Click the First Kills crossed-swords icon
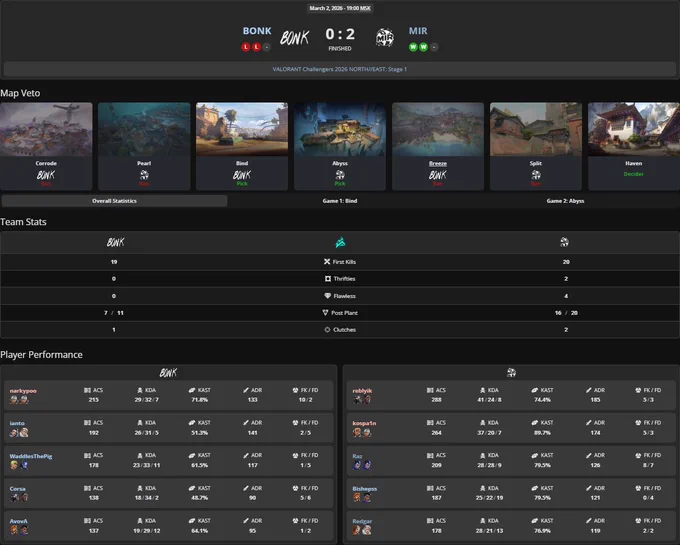This screenshot has height=545, width=680. pyautogui.click(x=327, y=262)
